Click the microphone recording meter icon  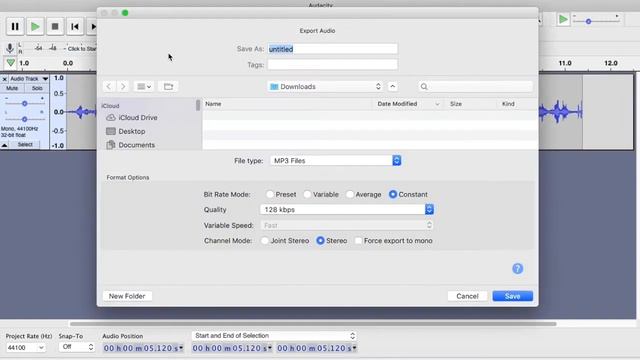[10, 48]
